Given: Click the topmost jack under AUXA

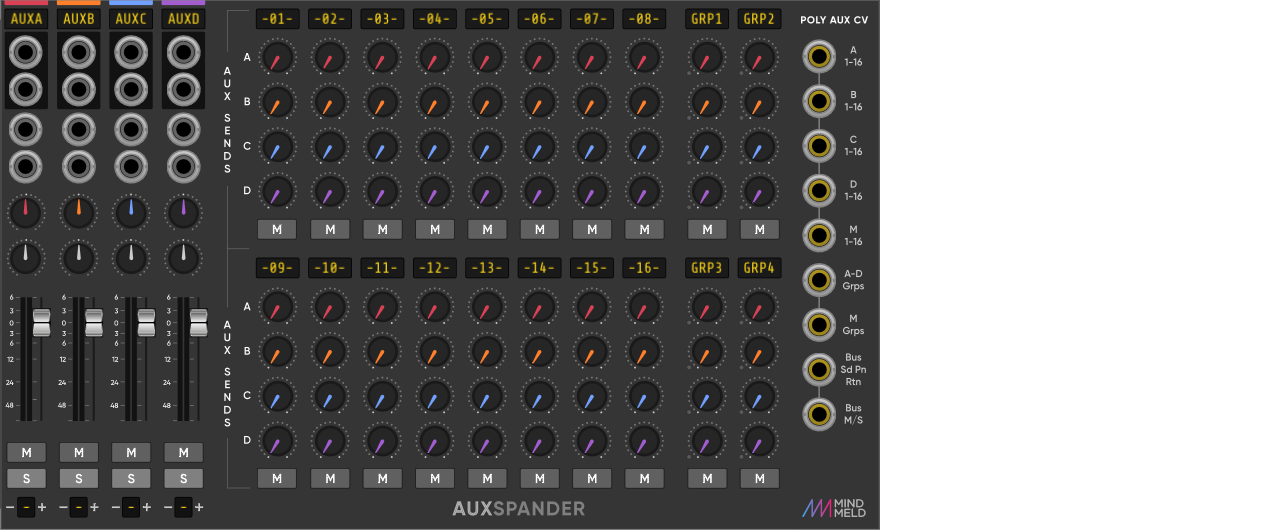Looking at the screenshot, I should point(26,50).
